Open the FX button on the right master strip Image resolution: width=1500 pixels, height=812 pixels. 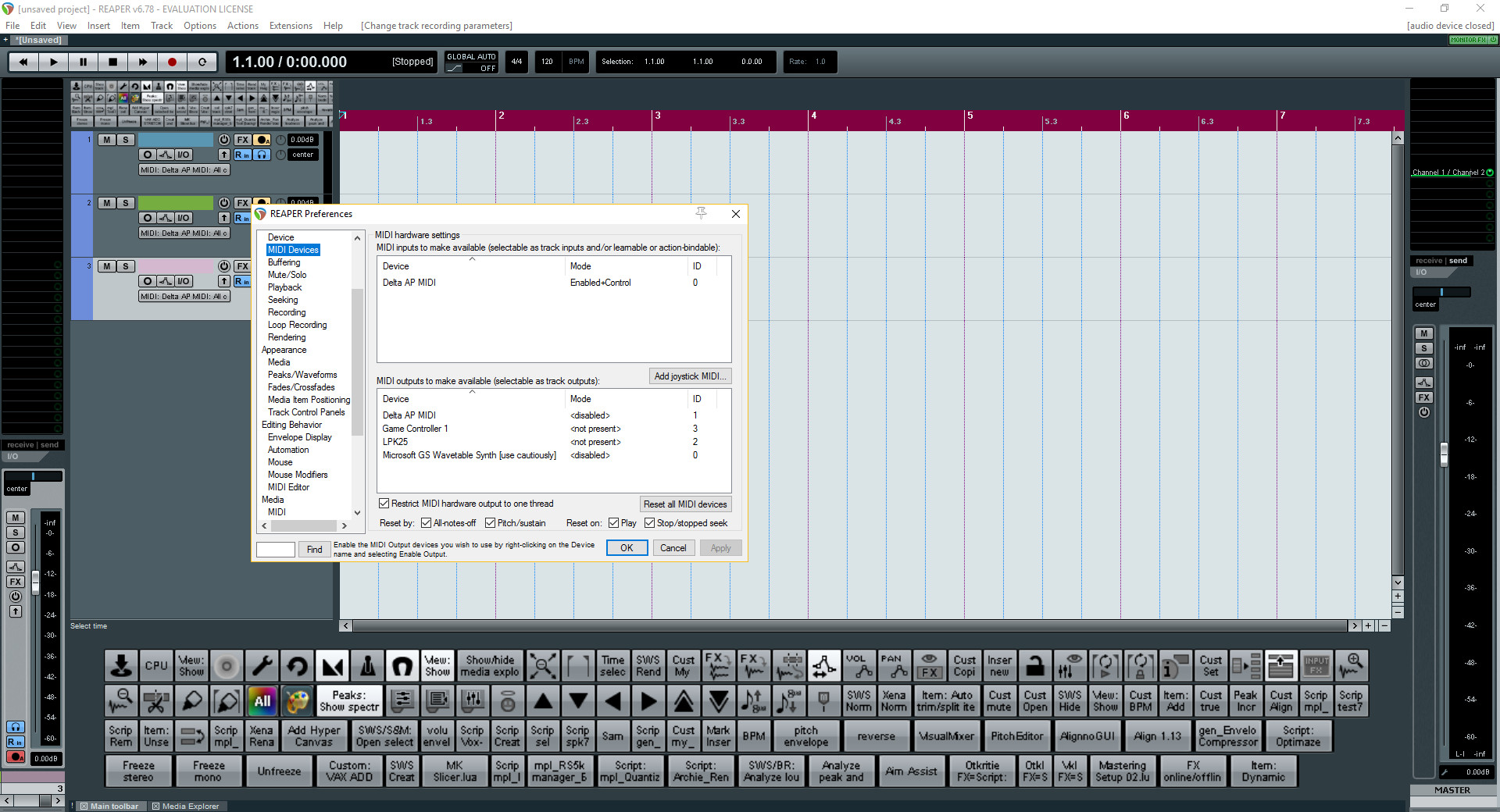[x=1424, y=397]
